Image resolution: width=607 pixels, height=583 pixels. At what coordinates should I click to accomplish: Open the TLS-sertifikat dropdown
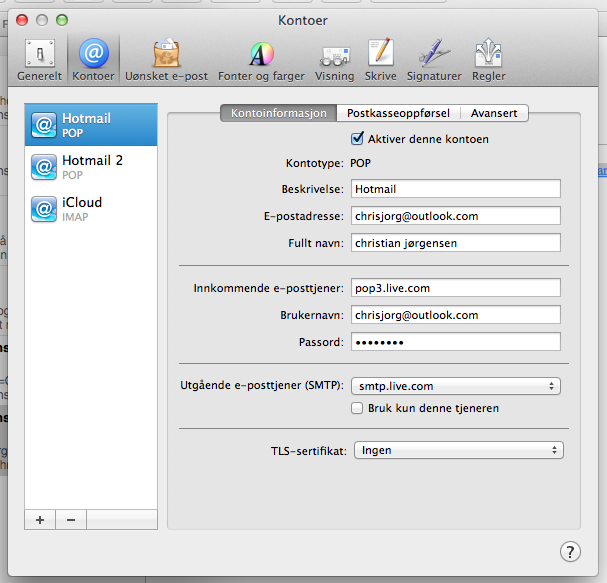459,450
